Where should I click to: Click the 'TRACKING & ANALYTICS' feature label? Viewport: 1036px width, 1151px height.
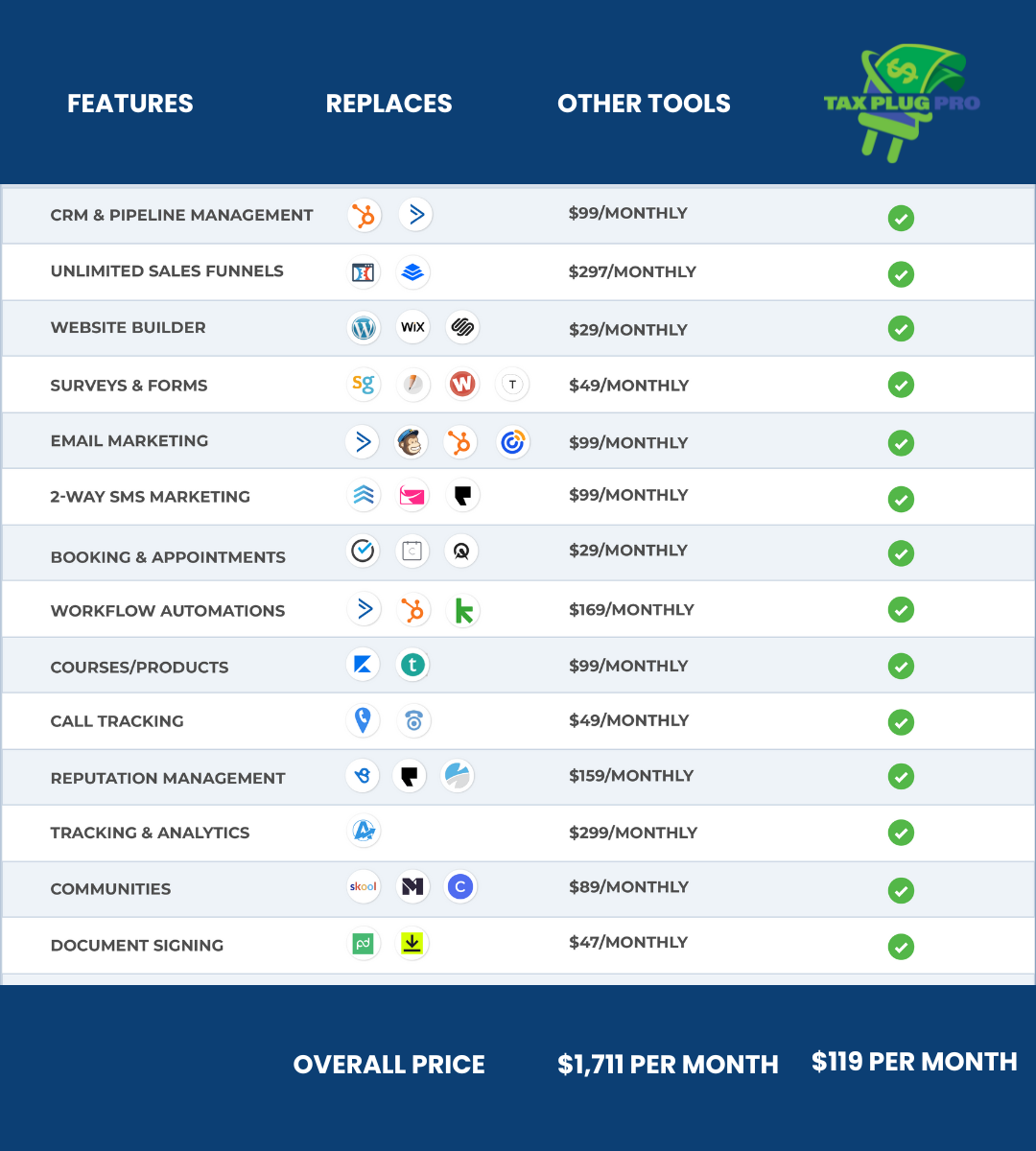click(x=150, y=833)
